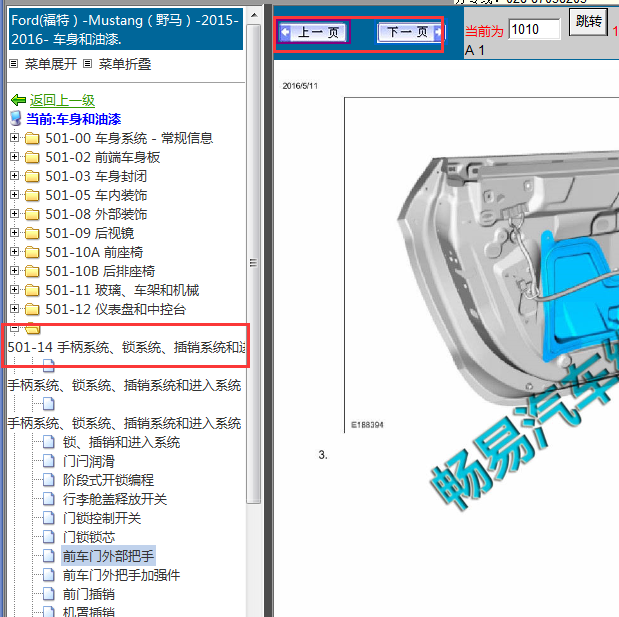Click the 当前:车身和油漆 computer icon

click(x=15, y=119)
